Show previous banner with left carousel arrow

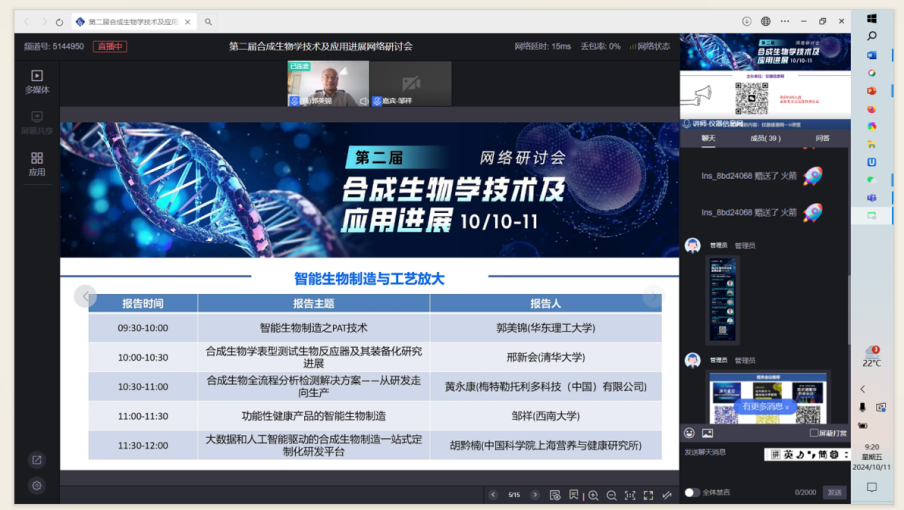(86, 296)
